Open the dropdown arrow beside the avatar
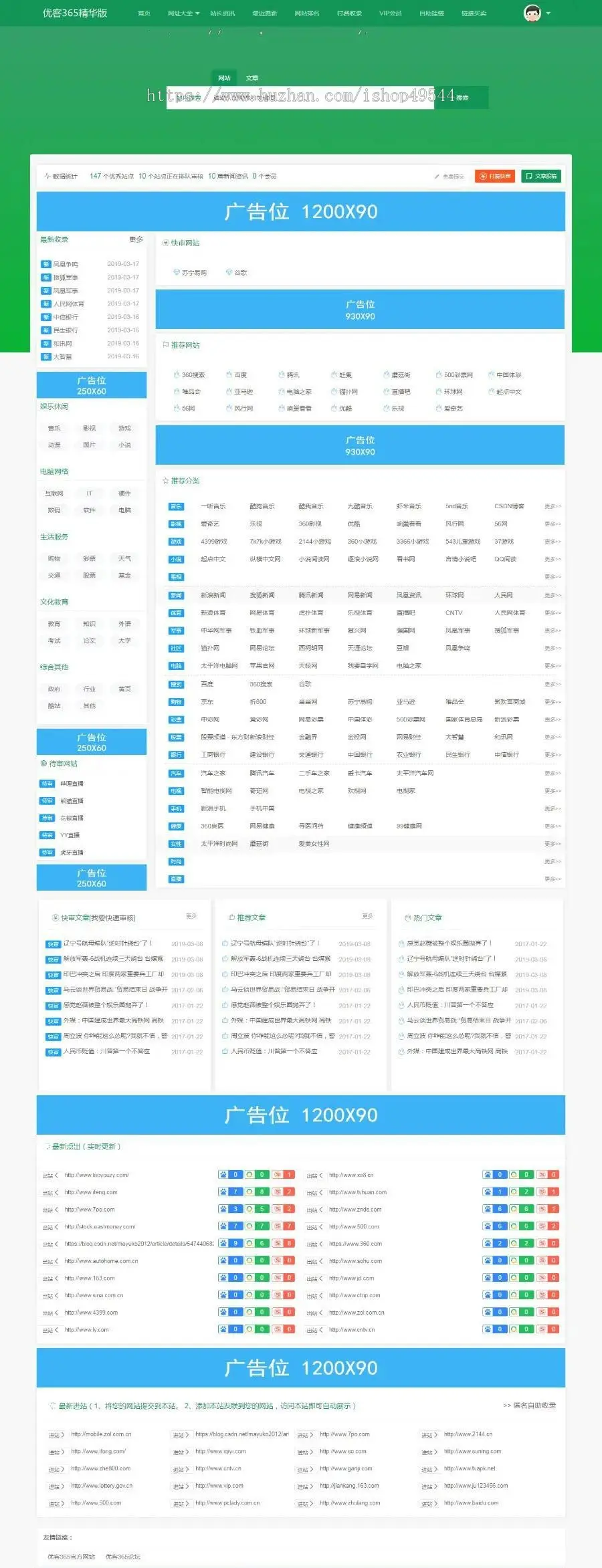 548,13
